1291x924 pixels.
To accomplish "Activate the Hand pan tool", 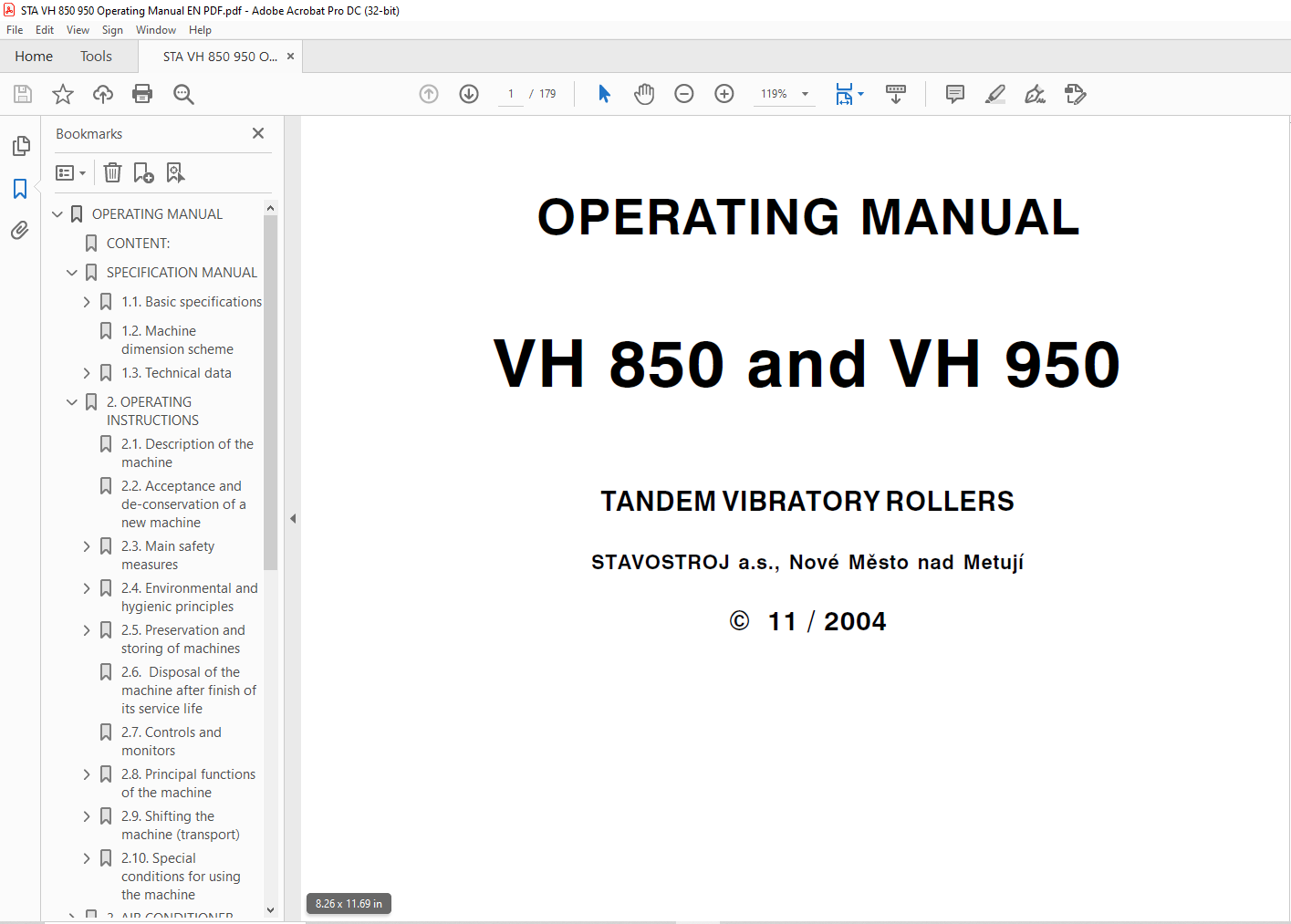I will click(x=644, y=94).
